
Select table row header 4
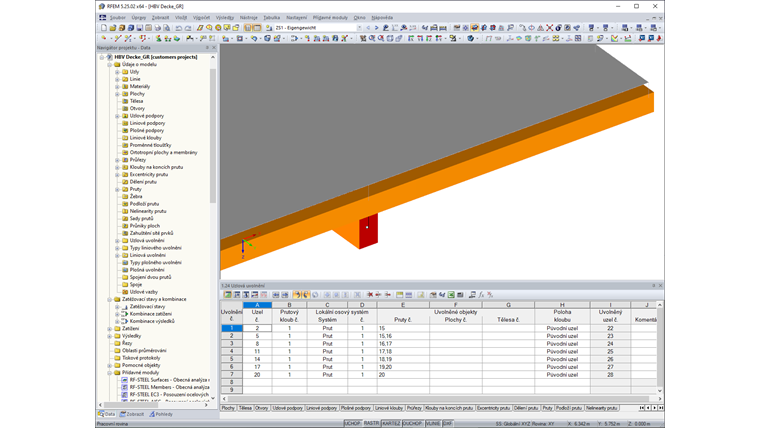pos(232,351)
